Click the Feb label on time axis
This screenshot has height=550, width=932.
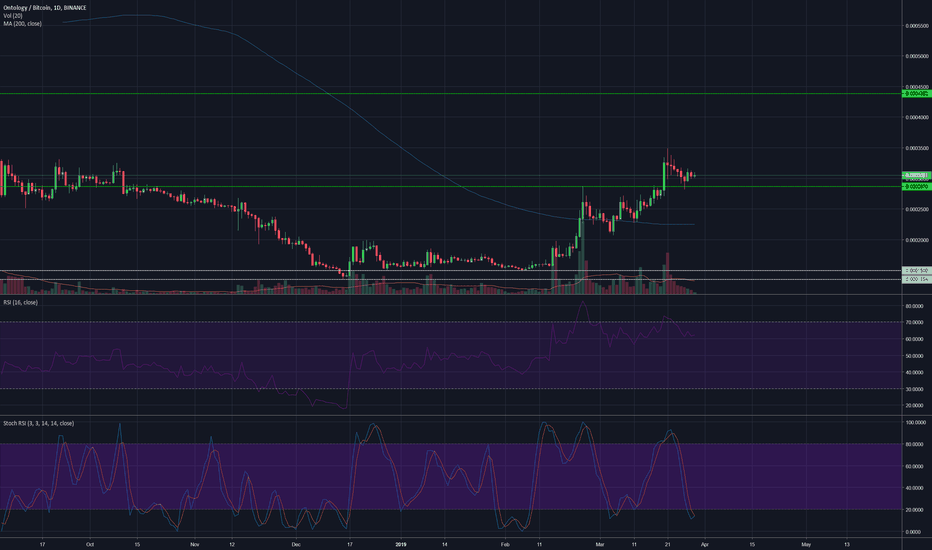coord(505,544)
